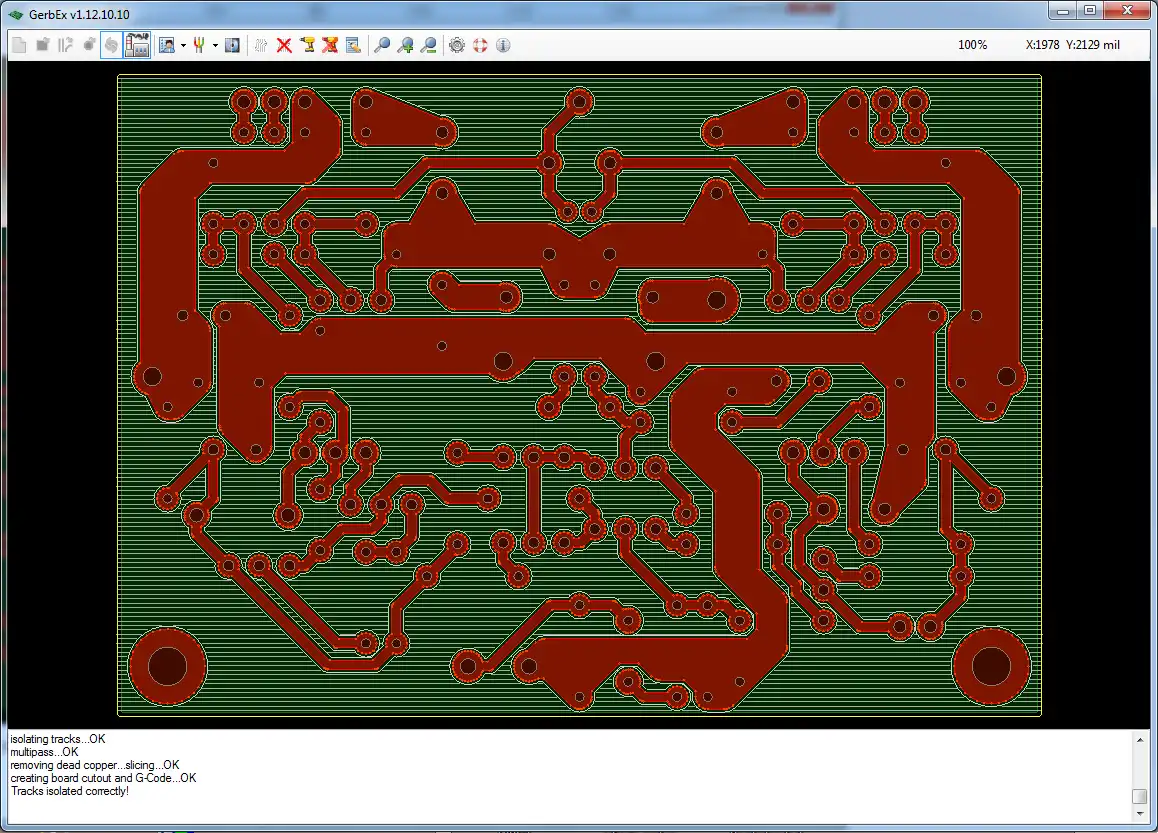Click the blank new document icon

[19, 45]
